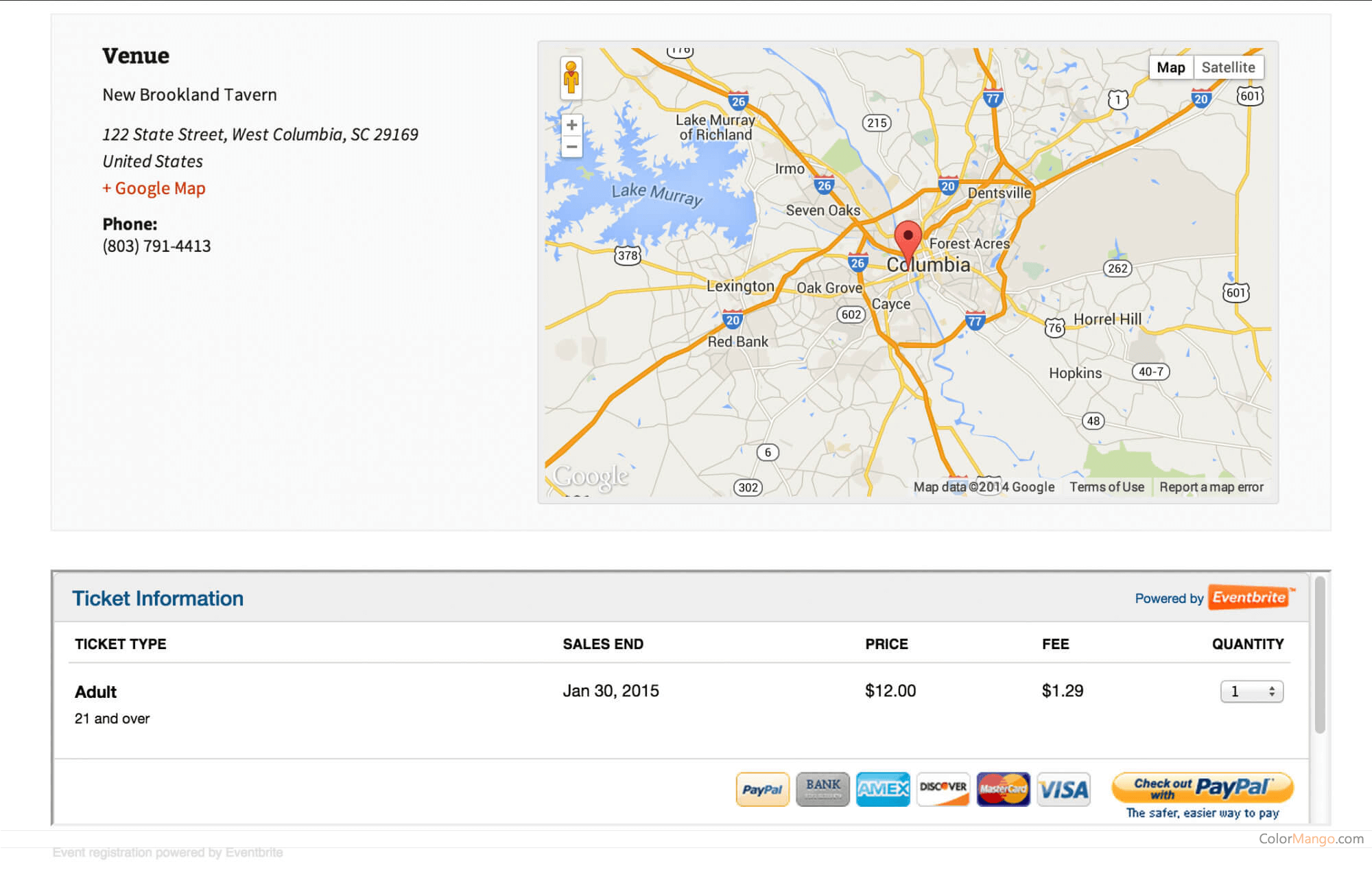This screenshot has height=892, width=1372.
Task: Click the VISA card icon
Action: tap(1063, 789)
